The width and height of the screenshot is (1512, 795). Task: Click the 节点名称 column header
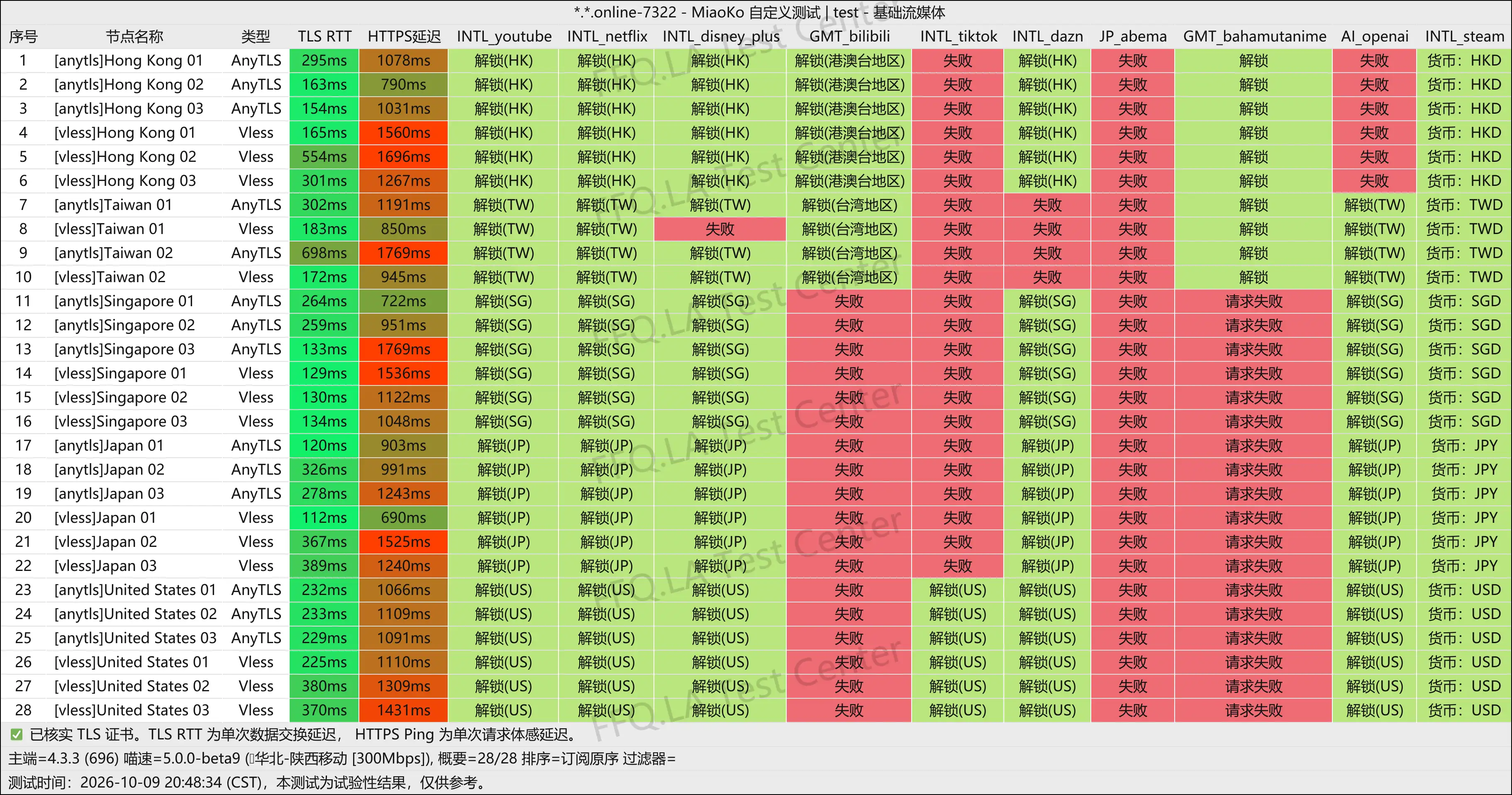click(x=134, y=37)
